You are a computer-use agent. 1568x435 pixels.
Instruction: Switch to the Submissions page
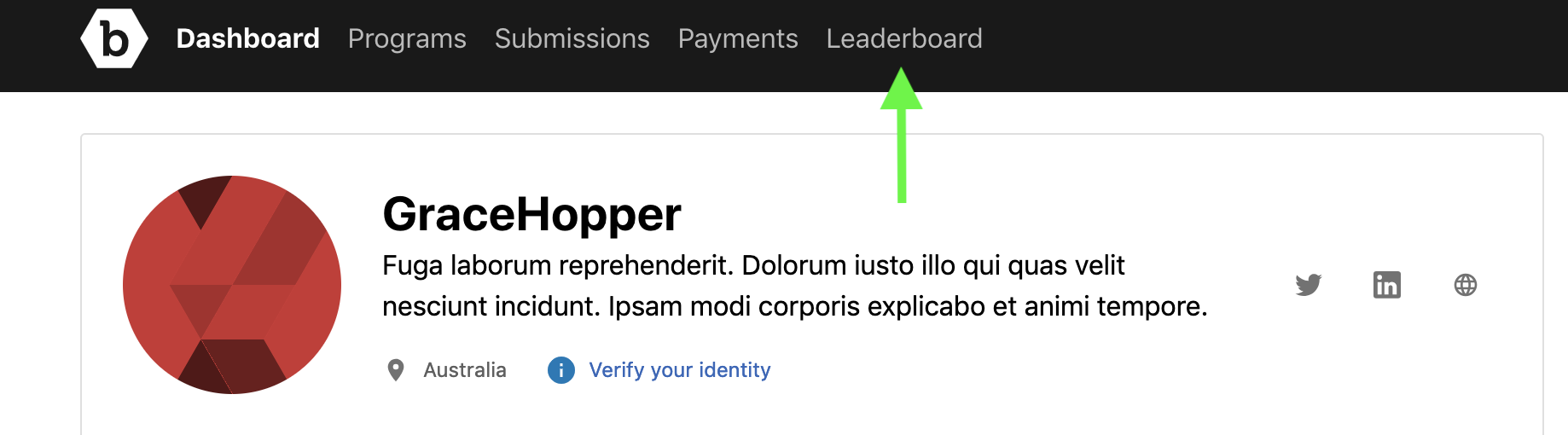(572, 38)
